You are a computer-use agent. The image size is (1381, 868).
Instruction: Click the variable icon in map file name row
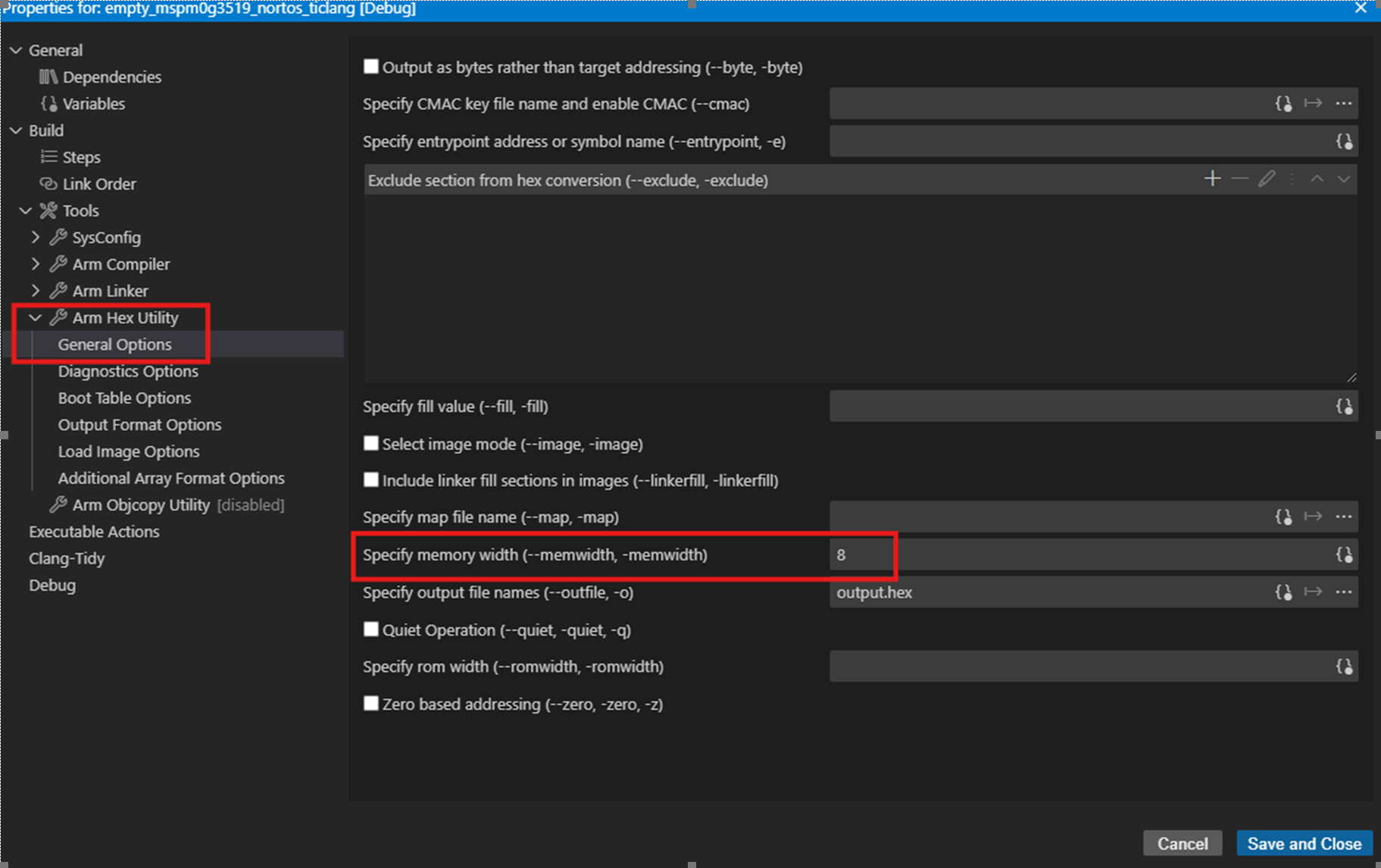click(1283, 517)
